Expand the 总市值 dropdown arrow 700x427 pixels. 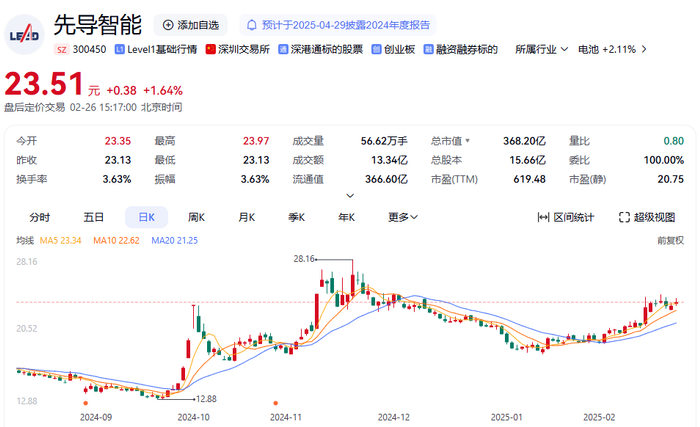467,141
